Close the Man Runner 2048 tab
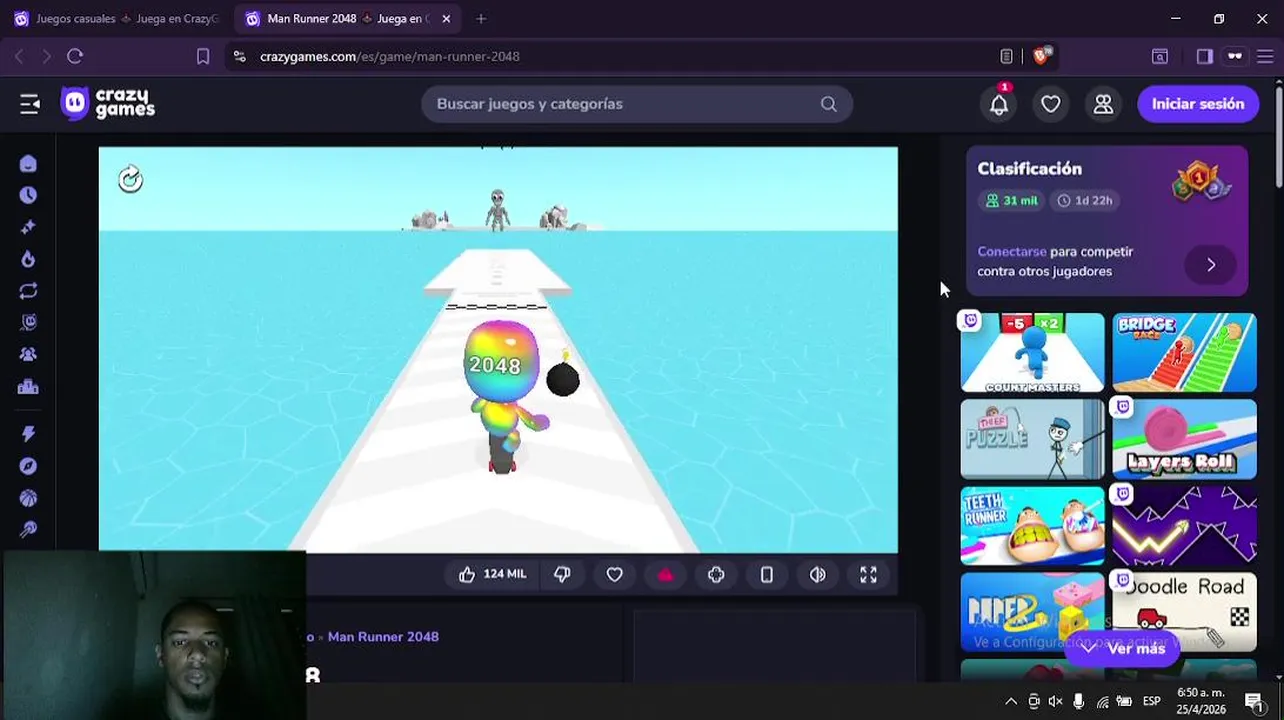The image size is (1284, 720). click(446, 19)
